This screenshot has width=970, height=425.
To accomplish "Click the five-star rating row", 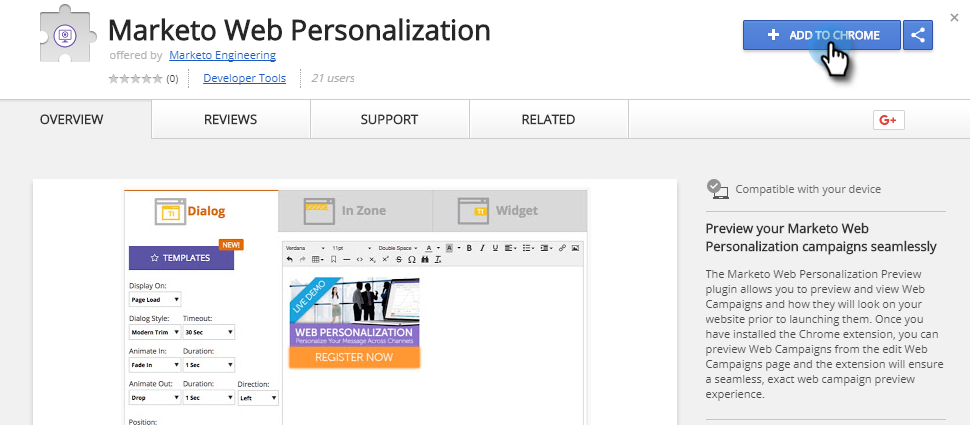I will point(135,79).
